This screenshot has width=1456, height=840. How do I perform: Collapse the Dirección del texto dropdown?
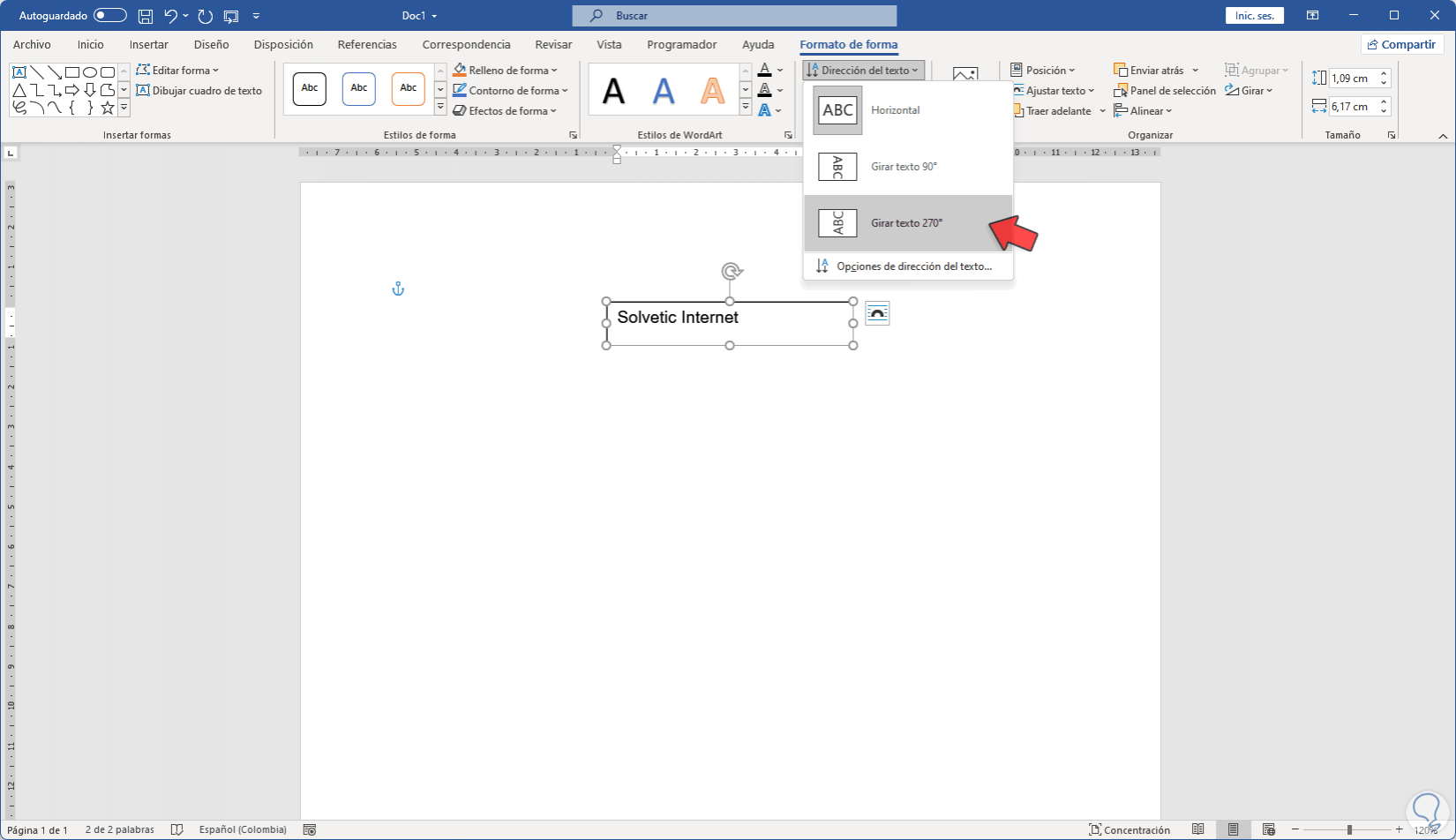click(863, 71)
